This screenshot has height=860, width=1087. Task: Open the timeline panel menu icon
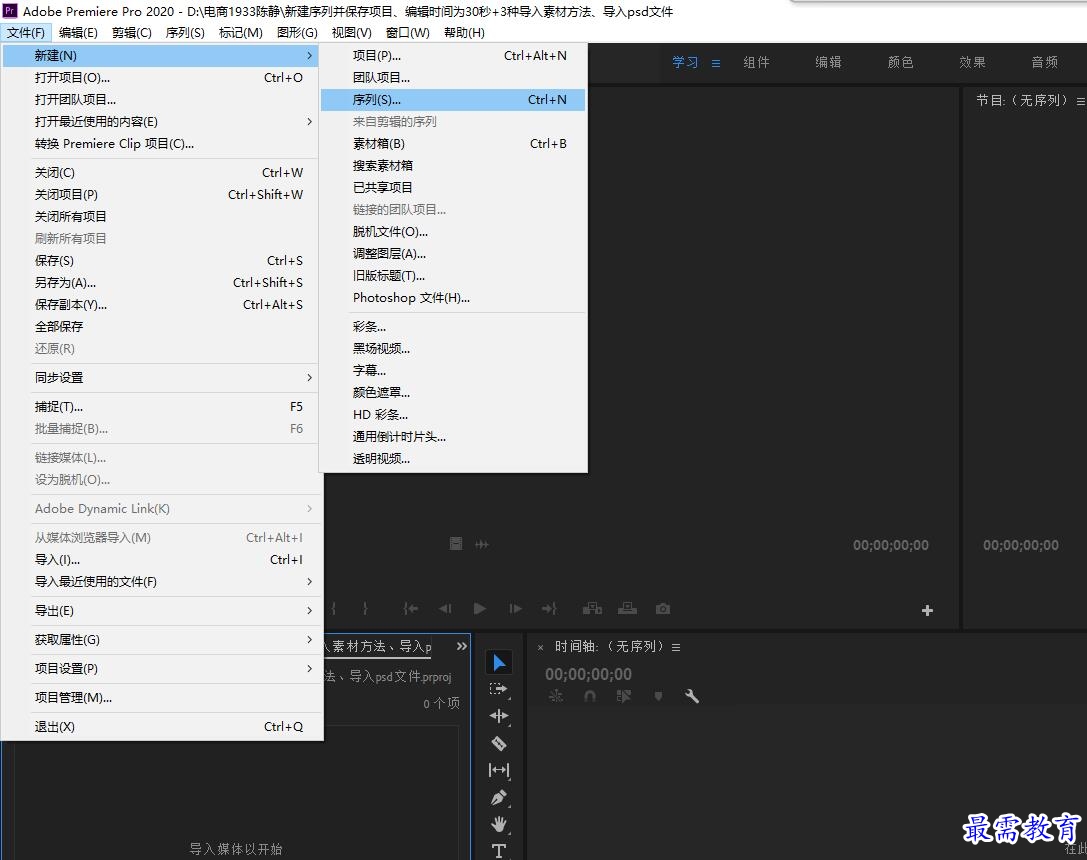pos(676,647)
